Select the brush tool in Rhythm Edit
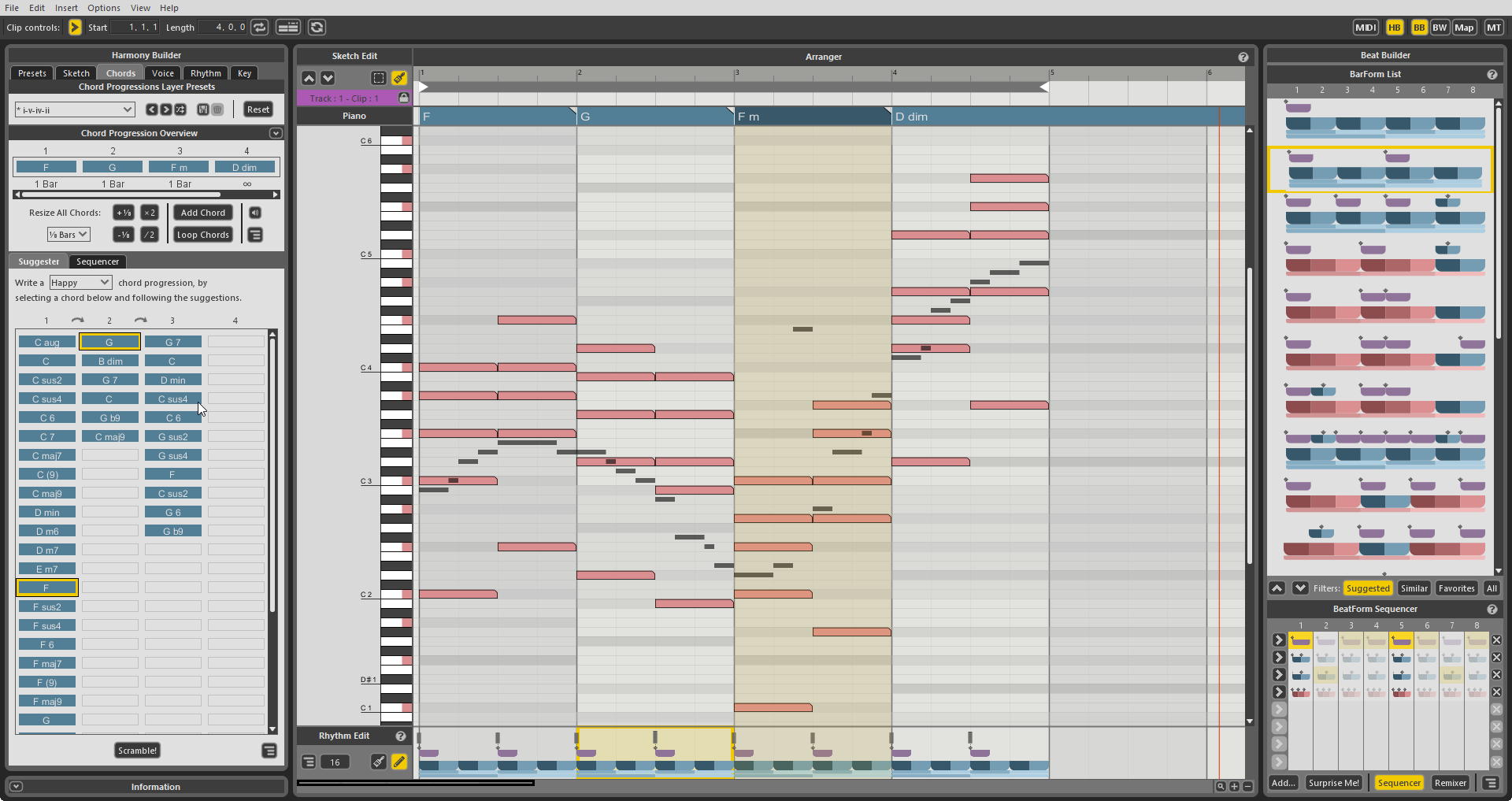 pos(379,762)
